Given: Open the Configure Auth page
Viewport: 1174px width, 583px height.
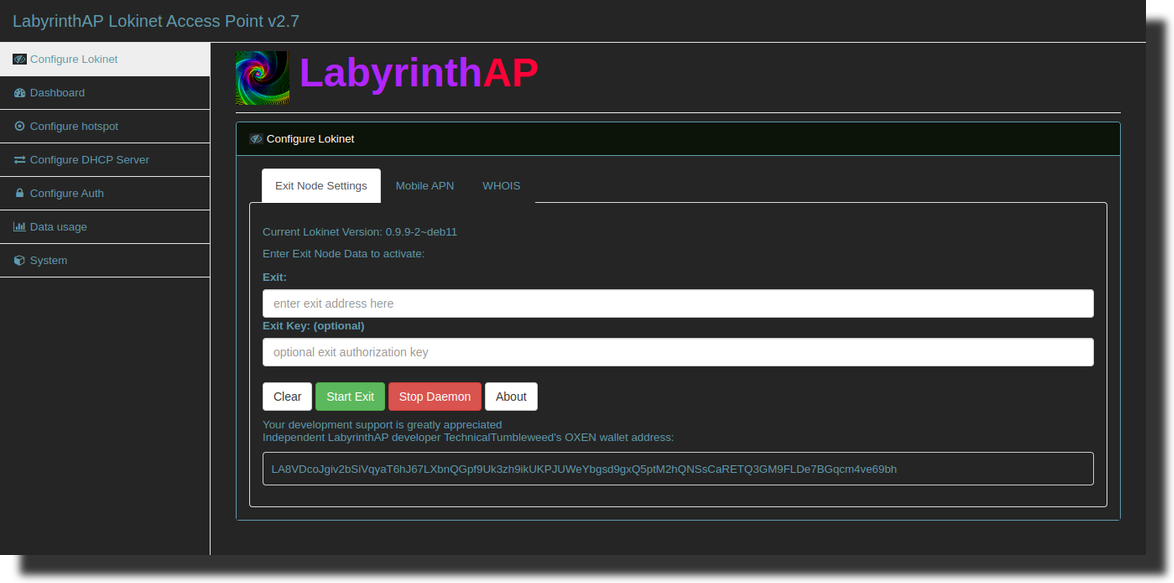Looking at the screenshot, I should point(105,193).
